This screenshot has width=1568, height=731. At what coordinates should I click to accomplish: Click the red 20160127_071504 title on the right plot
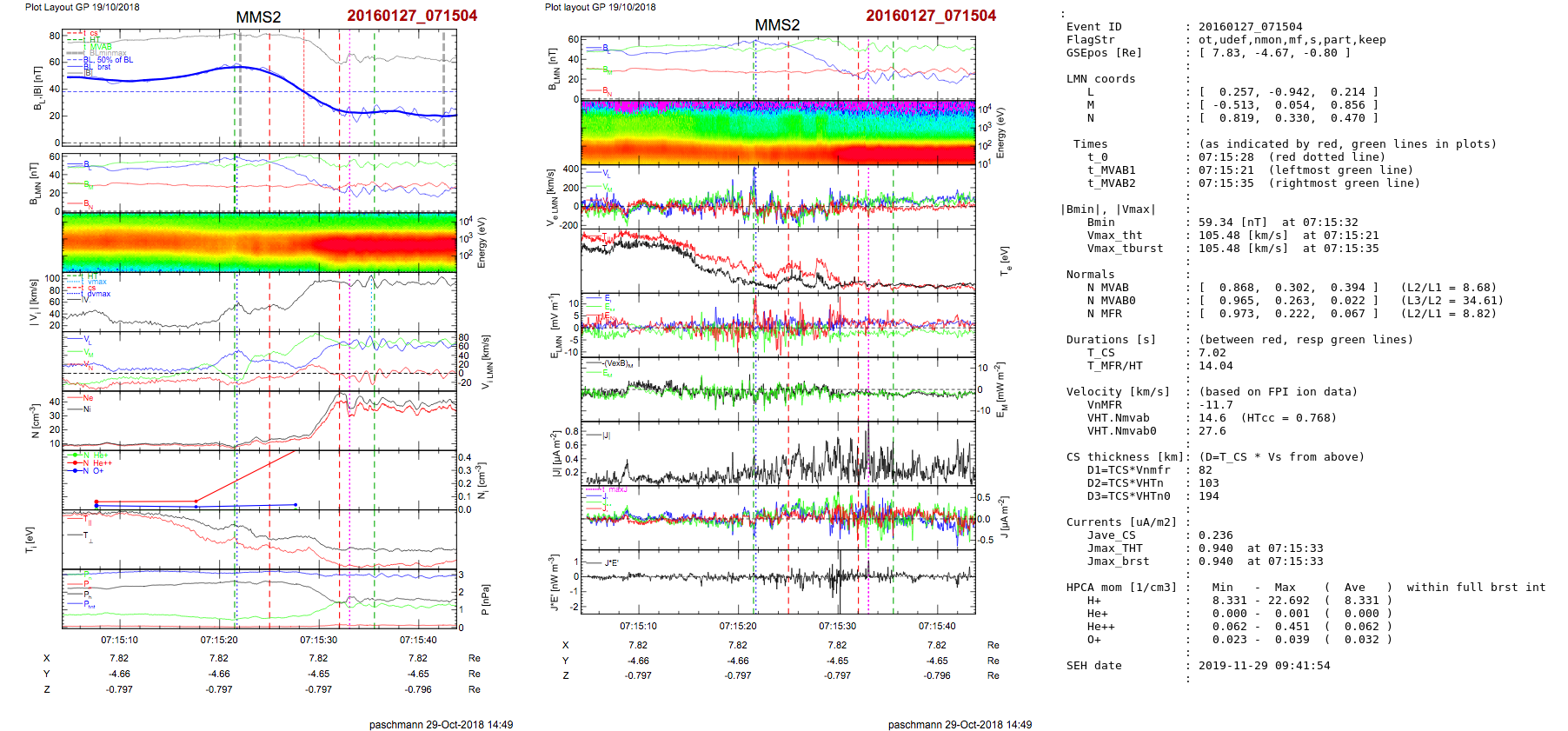click(x=931, y=16)
